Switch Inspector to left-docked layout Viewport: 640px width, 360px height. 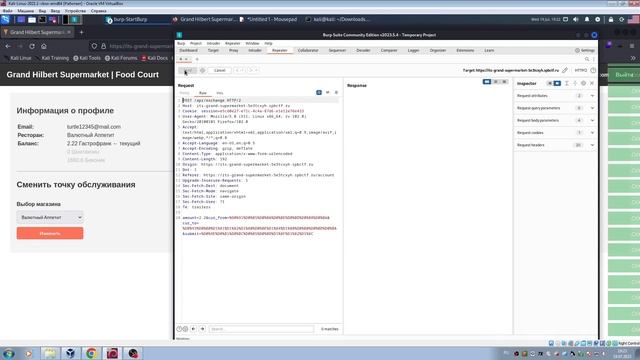(x=550, y=83)
